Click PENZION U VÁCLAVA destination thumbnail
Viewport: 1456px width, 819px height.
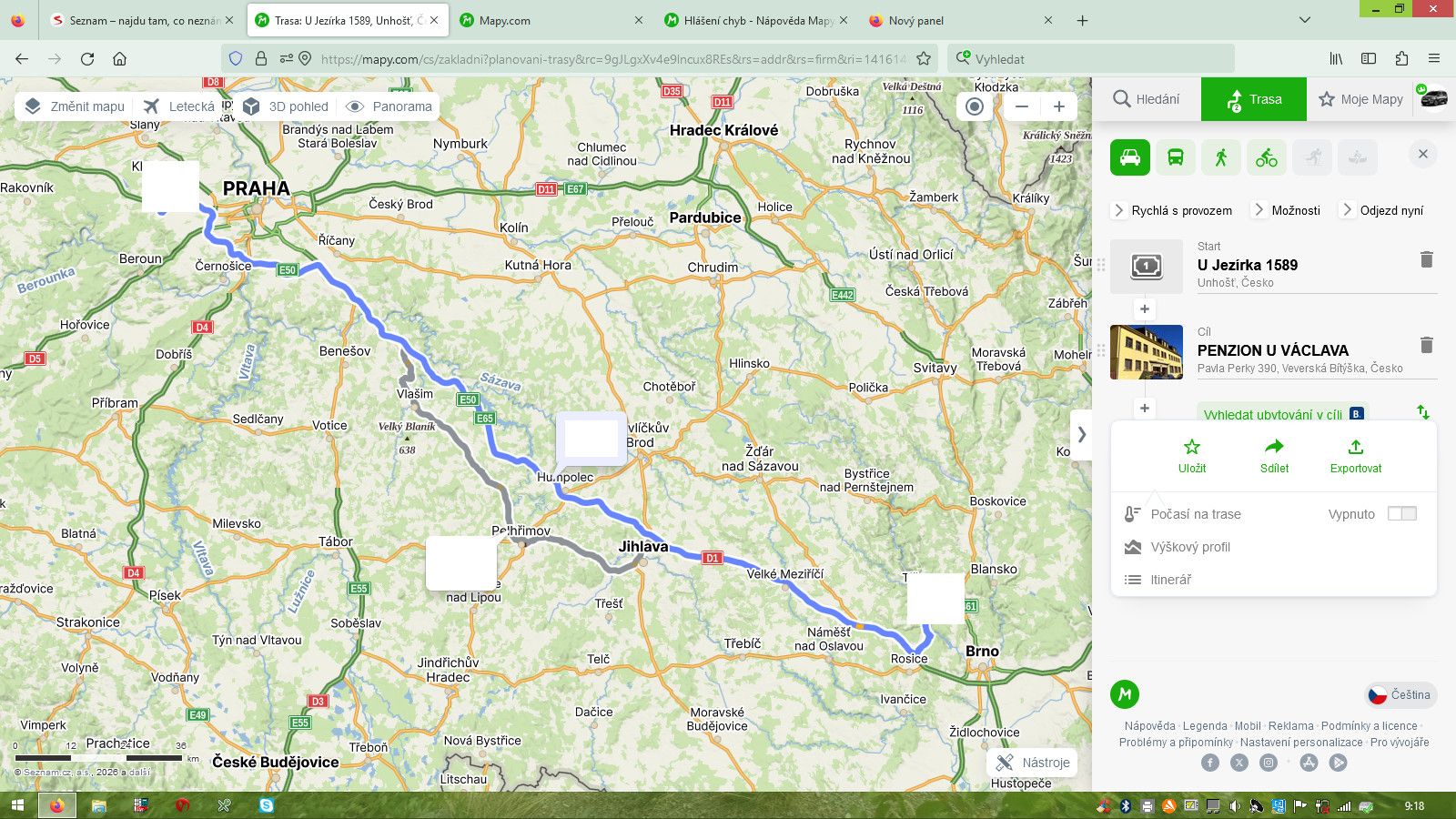pos(1147,352)
